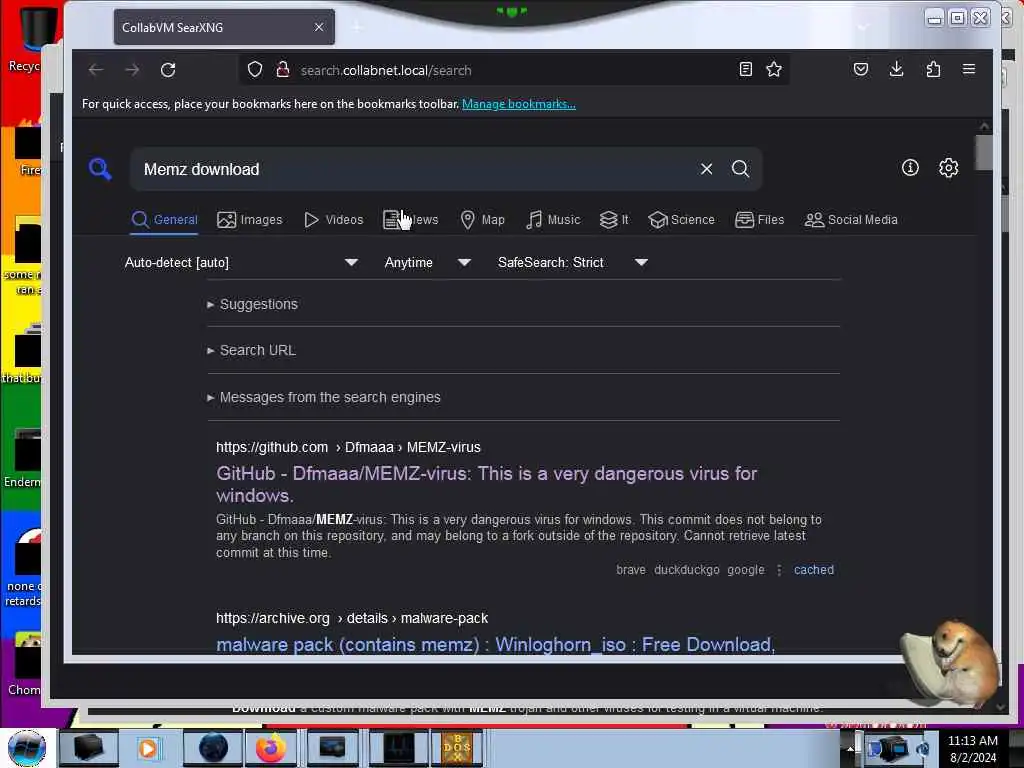Open the SafeSearch: Strict dropdown
The height and width of the screenshot is (768, 1024).
coord(573,263)
